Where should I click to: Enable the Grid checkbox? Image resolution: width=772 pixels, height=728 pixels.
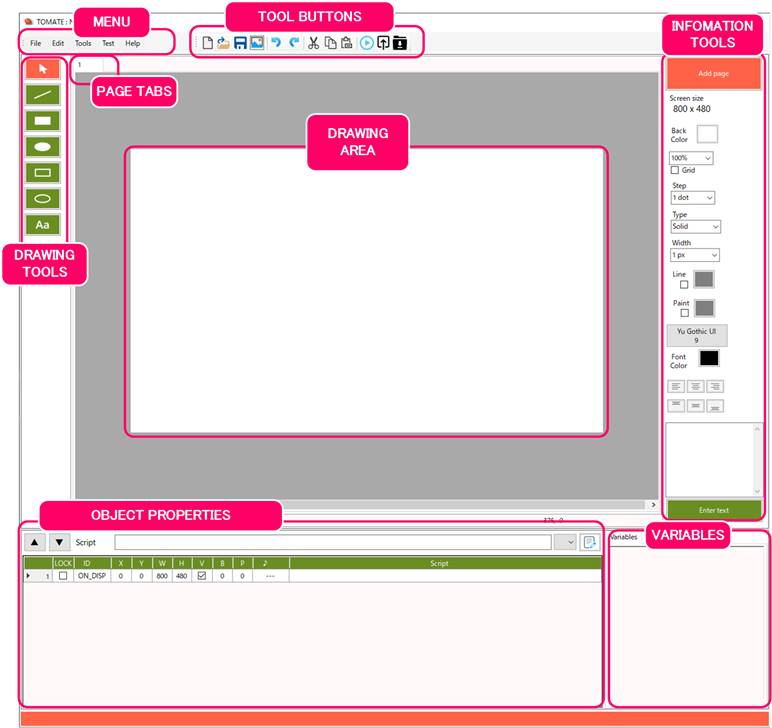[674, 171]
